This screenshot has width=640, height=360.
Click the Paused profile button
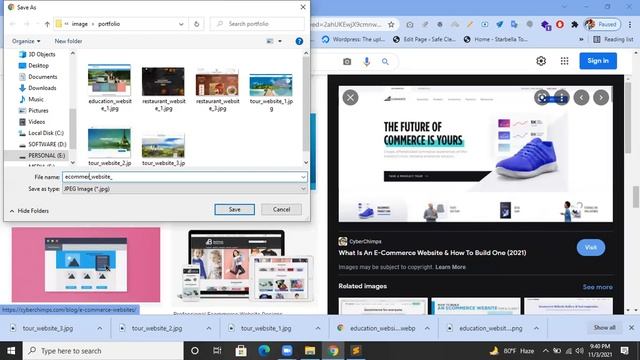click(602, 24)
